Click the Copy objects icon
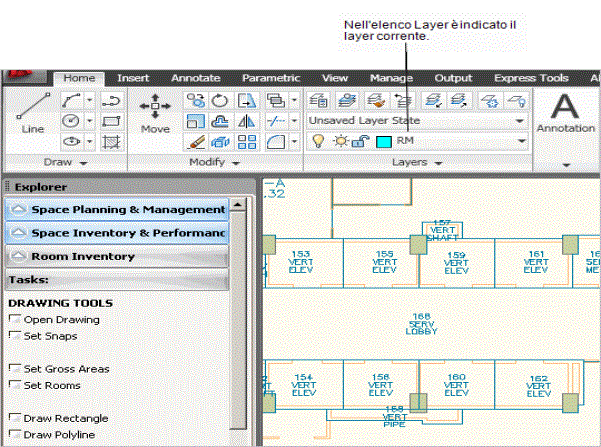Image resolution: width=601 pixels, height=447 pixels. [195, 101]
